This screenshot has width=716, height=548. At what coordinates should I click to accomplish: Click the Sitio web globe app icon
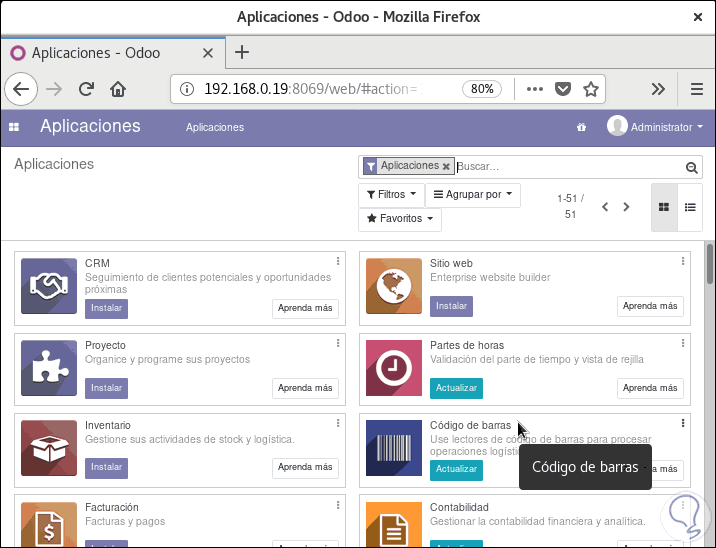(394, 286)
